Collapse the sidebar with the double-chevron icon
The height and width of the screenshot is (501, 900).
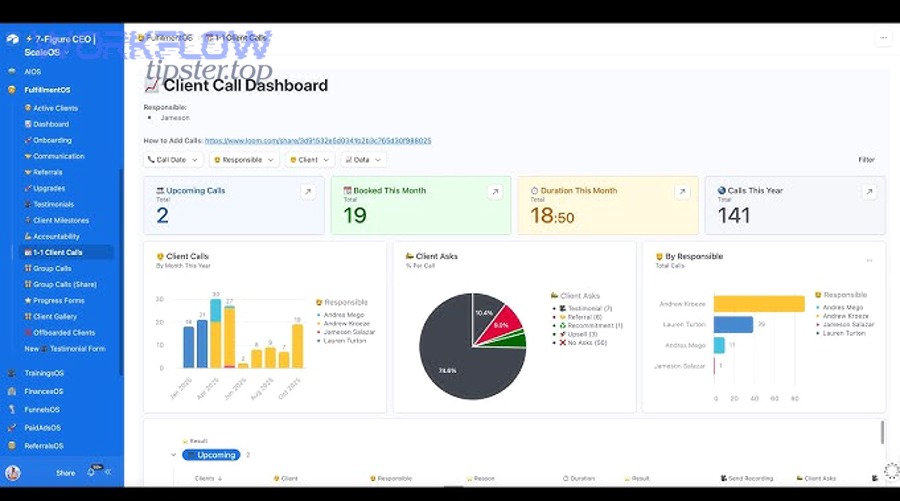pyautogui.click(x=108, y=473)
